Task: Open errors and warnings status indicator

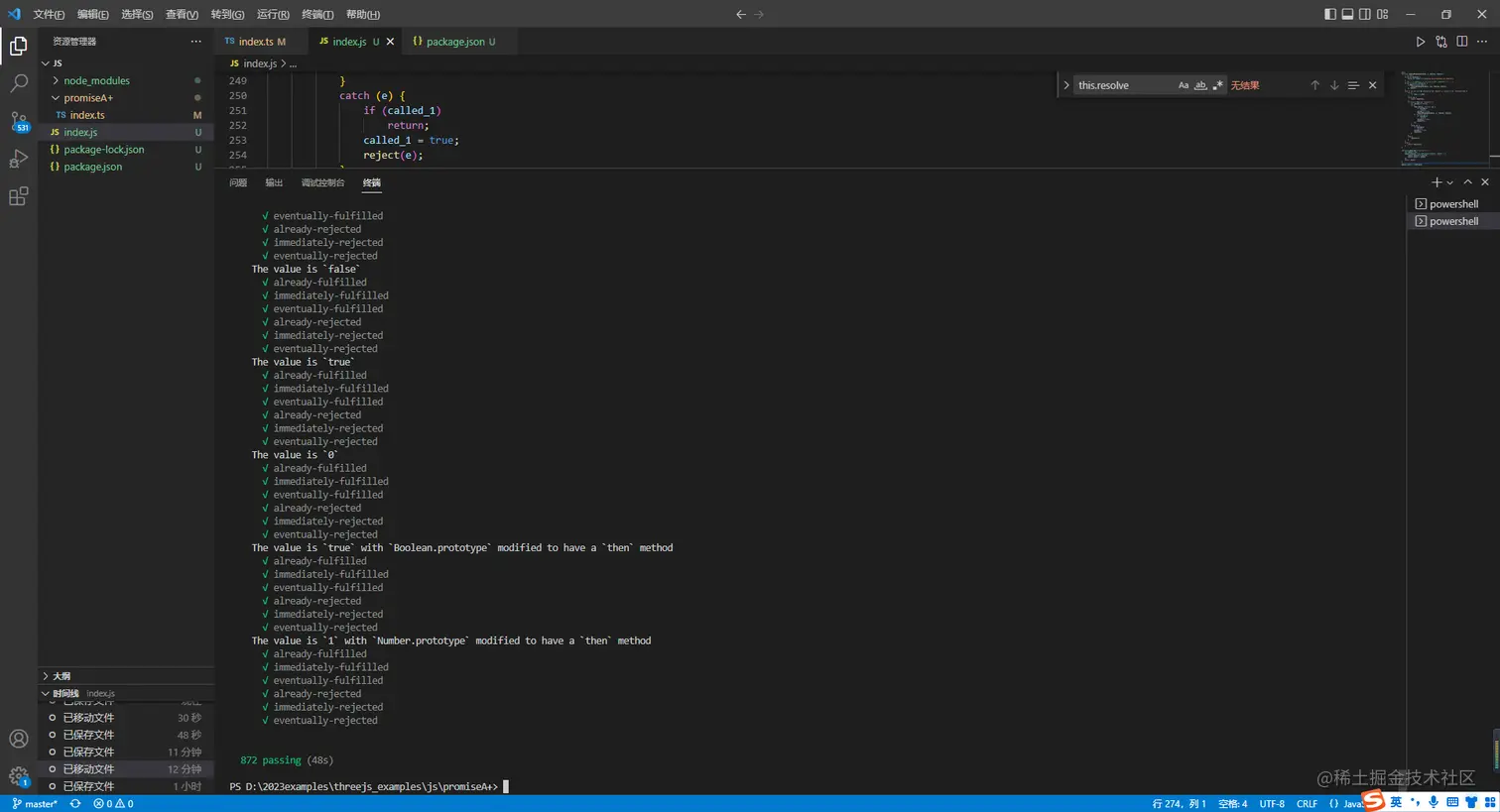Action: 113,804
